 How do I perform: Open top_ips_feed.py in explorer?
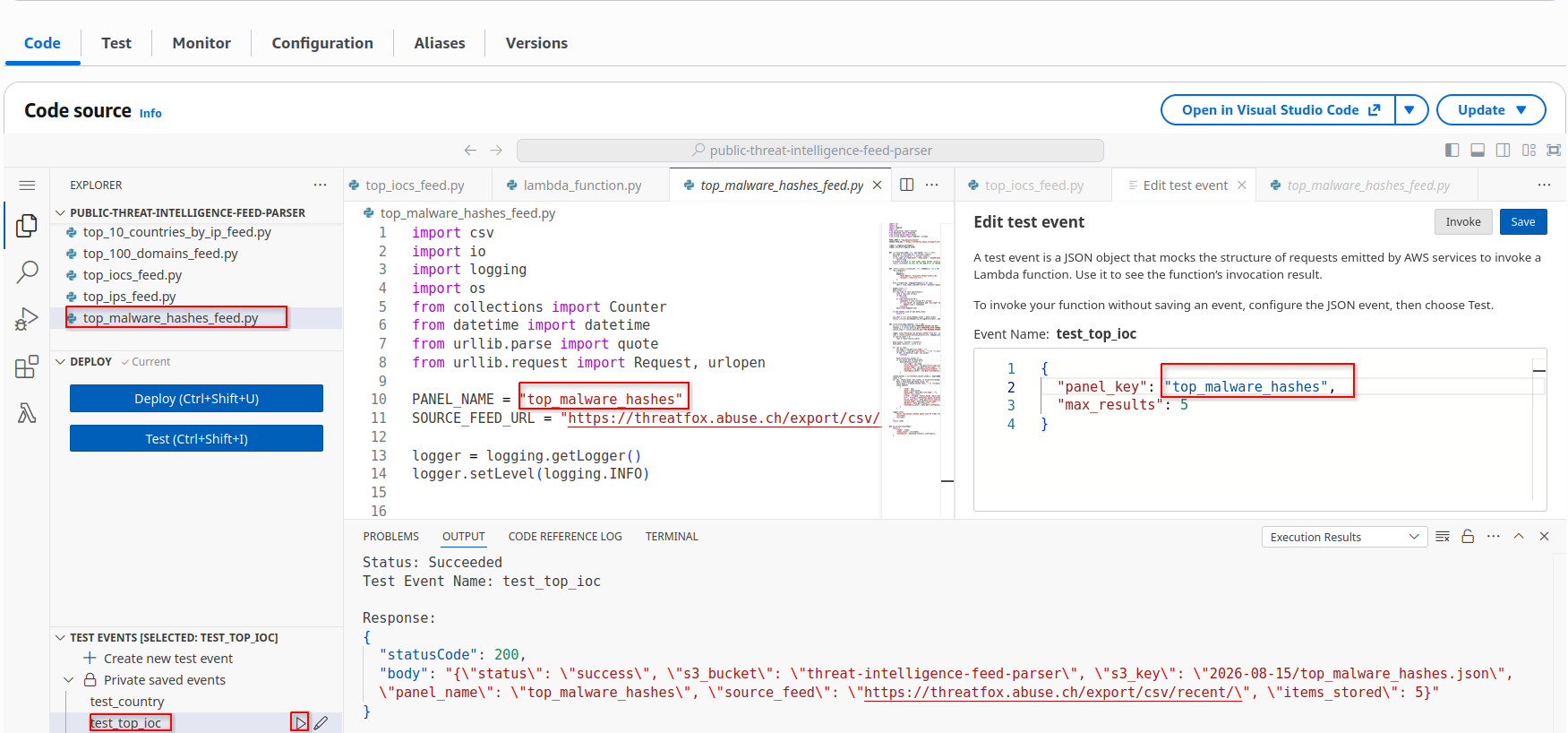click(129, 297)
